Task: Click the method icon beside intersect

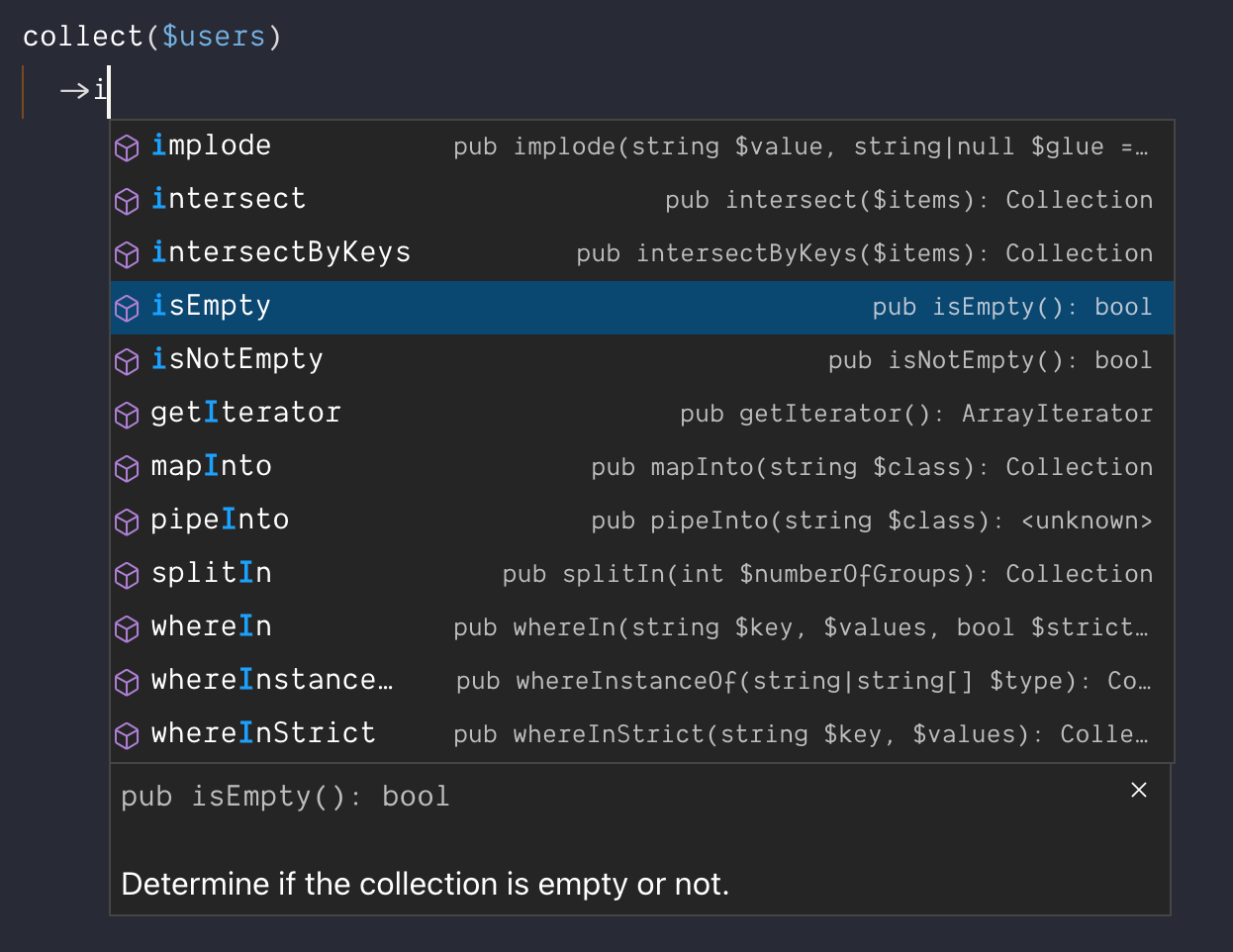Action: tap(127, 202)
